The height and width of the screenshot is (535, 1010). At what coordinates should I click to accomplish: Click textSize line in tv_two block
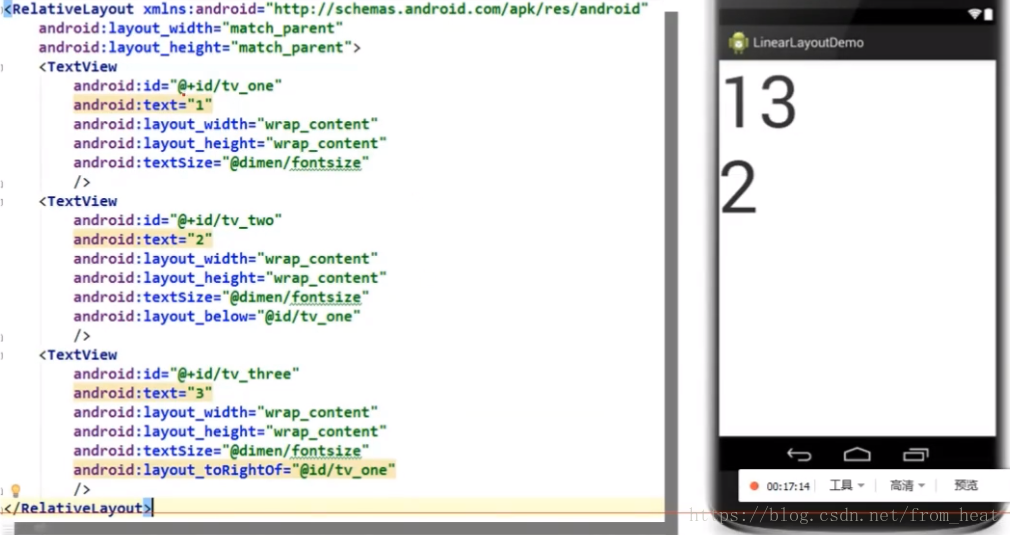click(221, 297)
